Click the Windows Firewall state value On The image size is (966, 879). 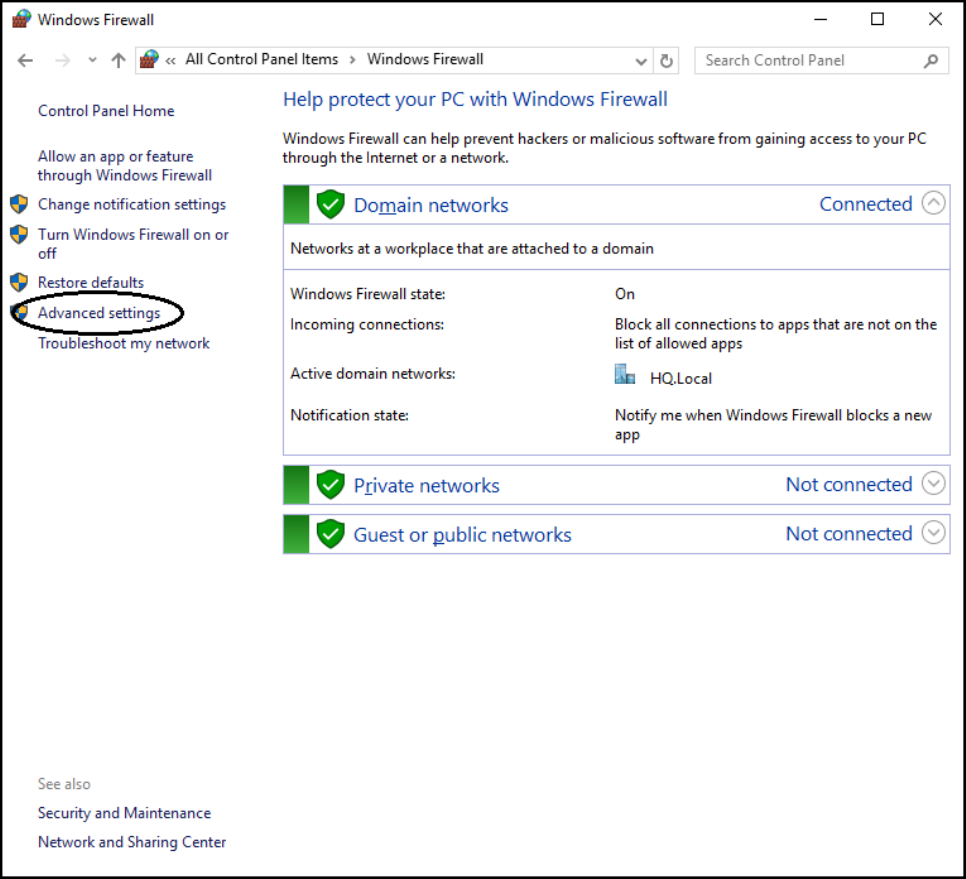[x=625, y=294]
